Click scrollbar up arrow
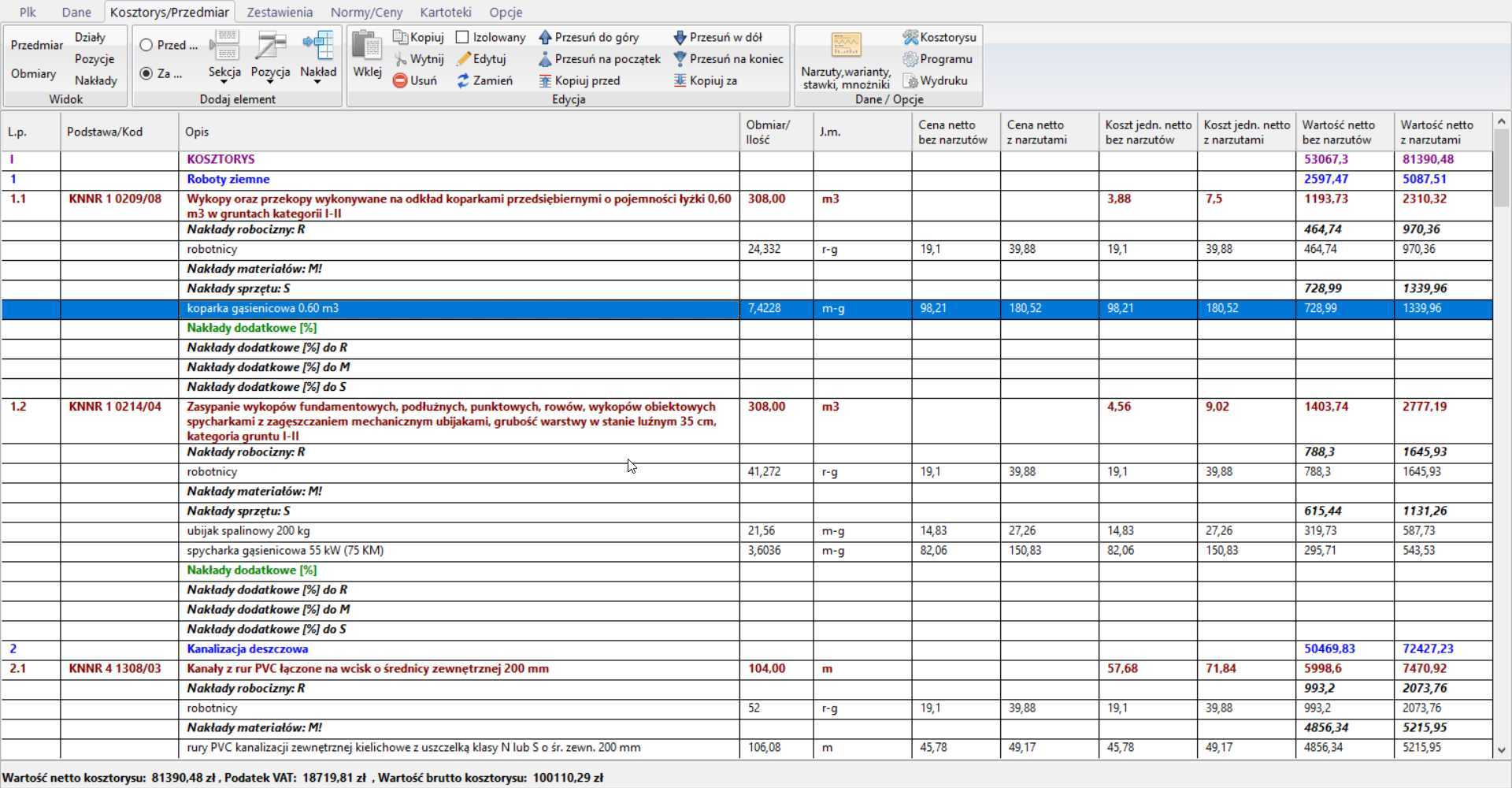This screenshot has width=1512, height=788. point(1501,121)
